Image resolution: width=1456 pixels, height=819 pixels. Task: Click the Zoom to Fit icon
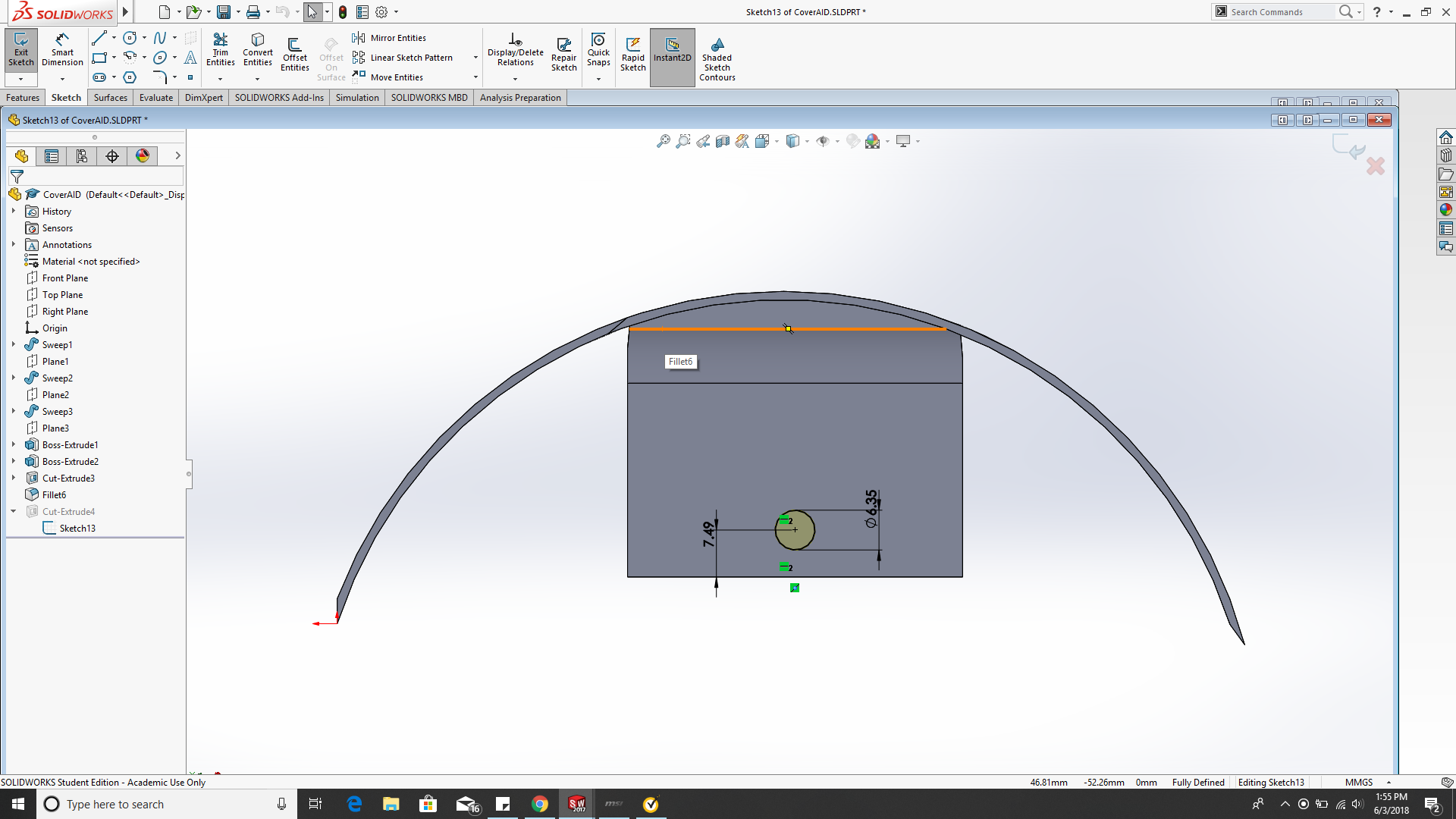pos(664,141)
